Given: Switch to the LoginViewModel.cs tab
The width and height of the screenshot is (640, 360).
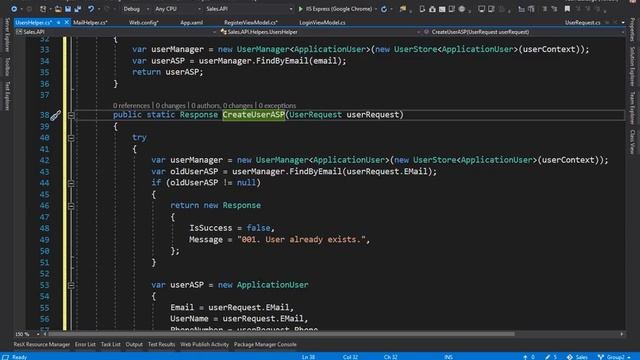Looking at the screenshot, I should point(322,22).
